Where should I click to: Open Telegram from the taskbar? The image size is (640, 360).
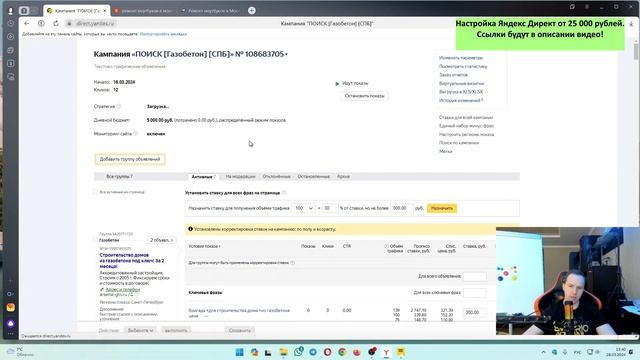313,352
